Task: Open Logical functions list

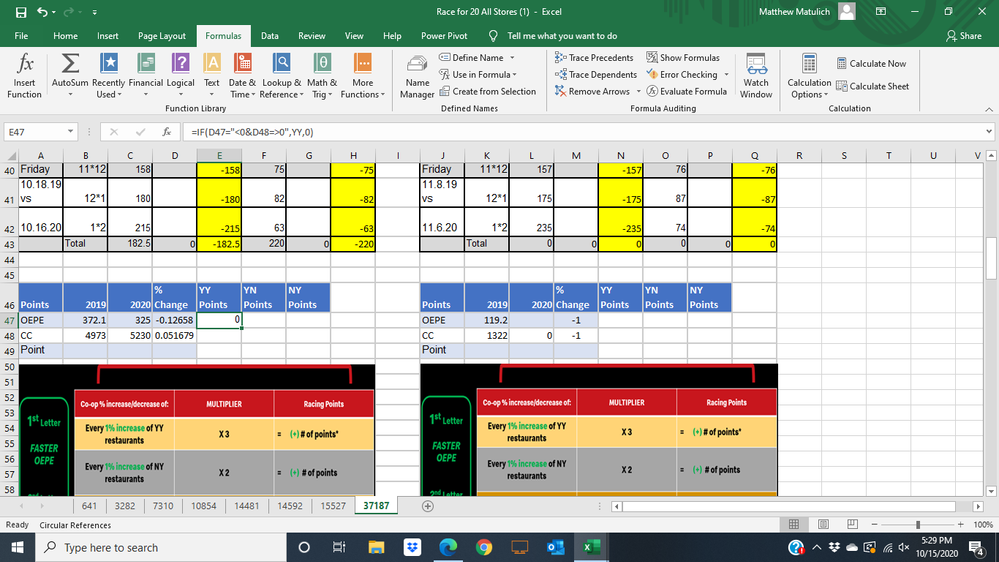Action: coord(180,76)
